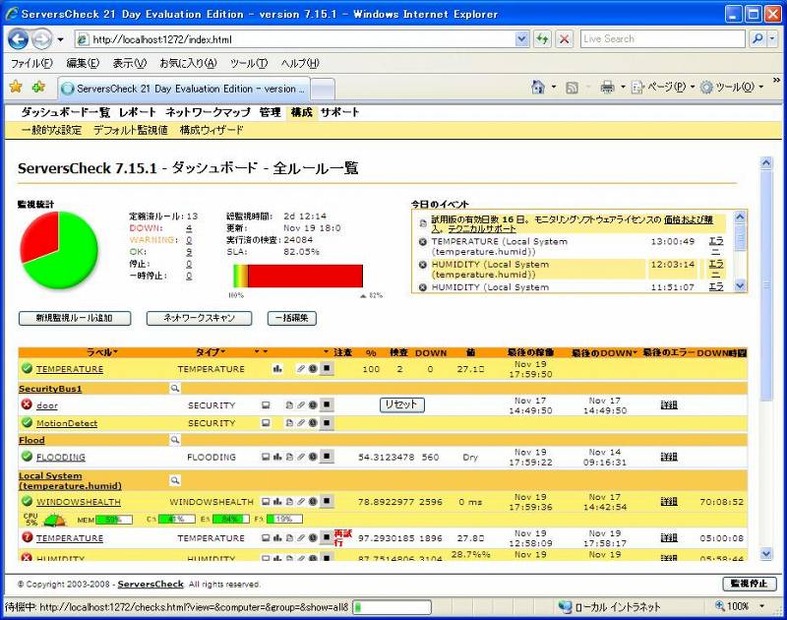
Task: Open graph icon in TEMPERATURE 97.29 row
Action: point(277,538)
